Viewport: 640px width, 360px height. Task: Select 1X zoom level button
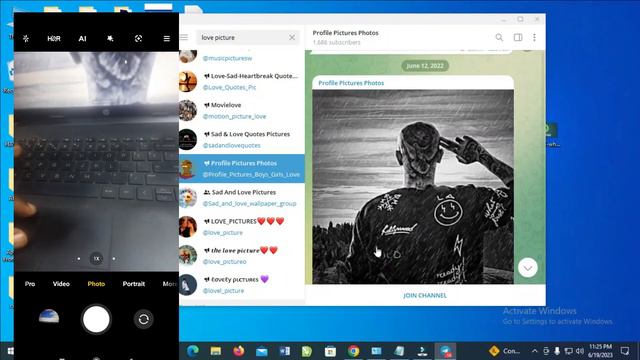[96, 258]
